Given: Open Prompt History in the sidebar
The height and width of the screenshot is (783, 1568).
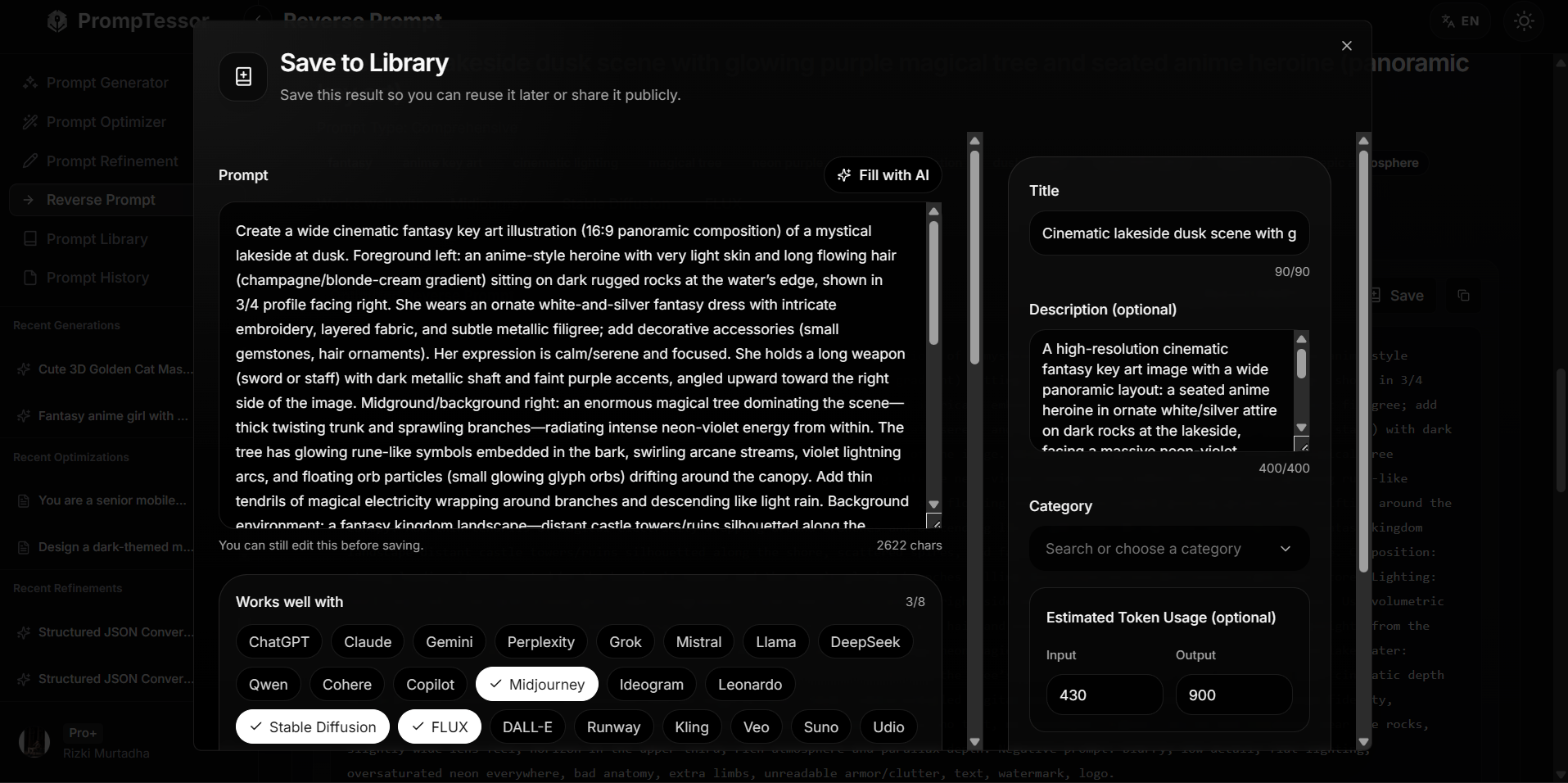Looking at the screenshot, I should (x=101, y=278).
